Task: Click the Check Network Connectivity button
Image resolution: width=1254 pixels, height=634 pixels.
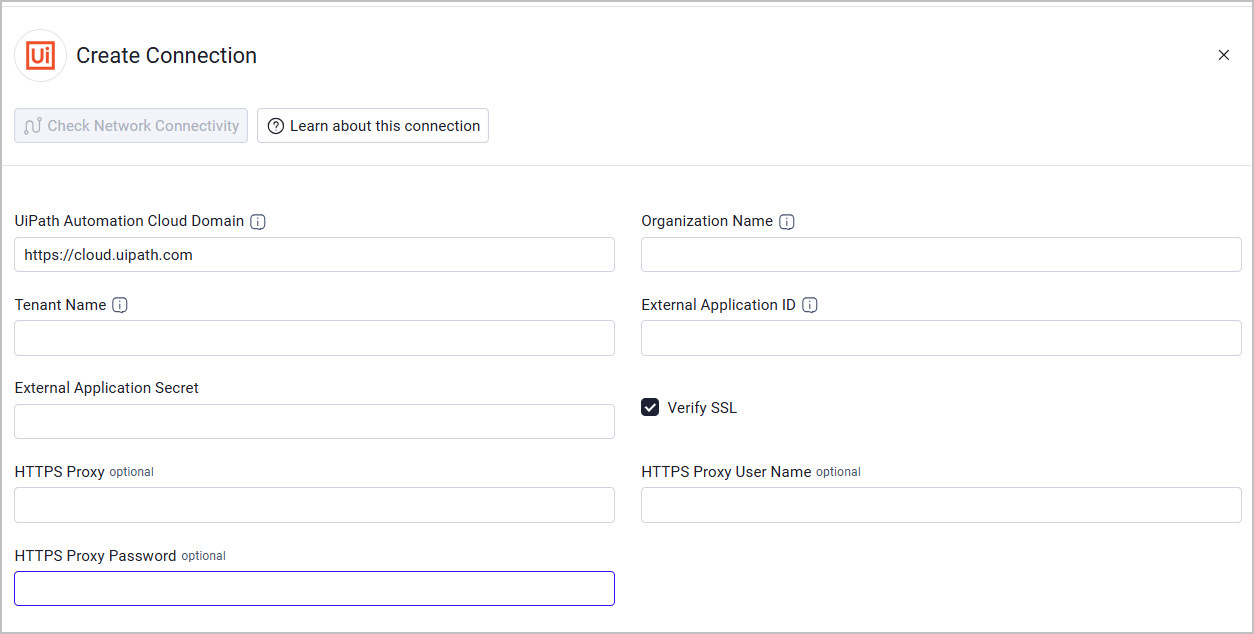Action: coord(131,126)
